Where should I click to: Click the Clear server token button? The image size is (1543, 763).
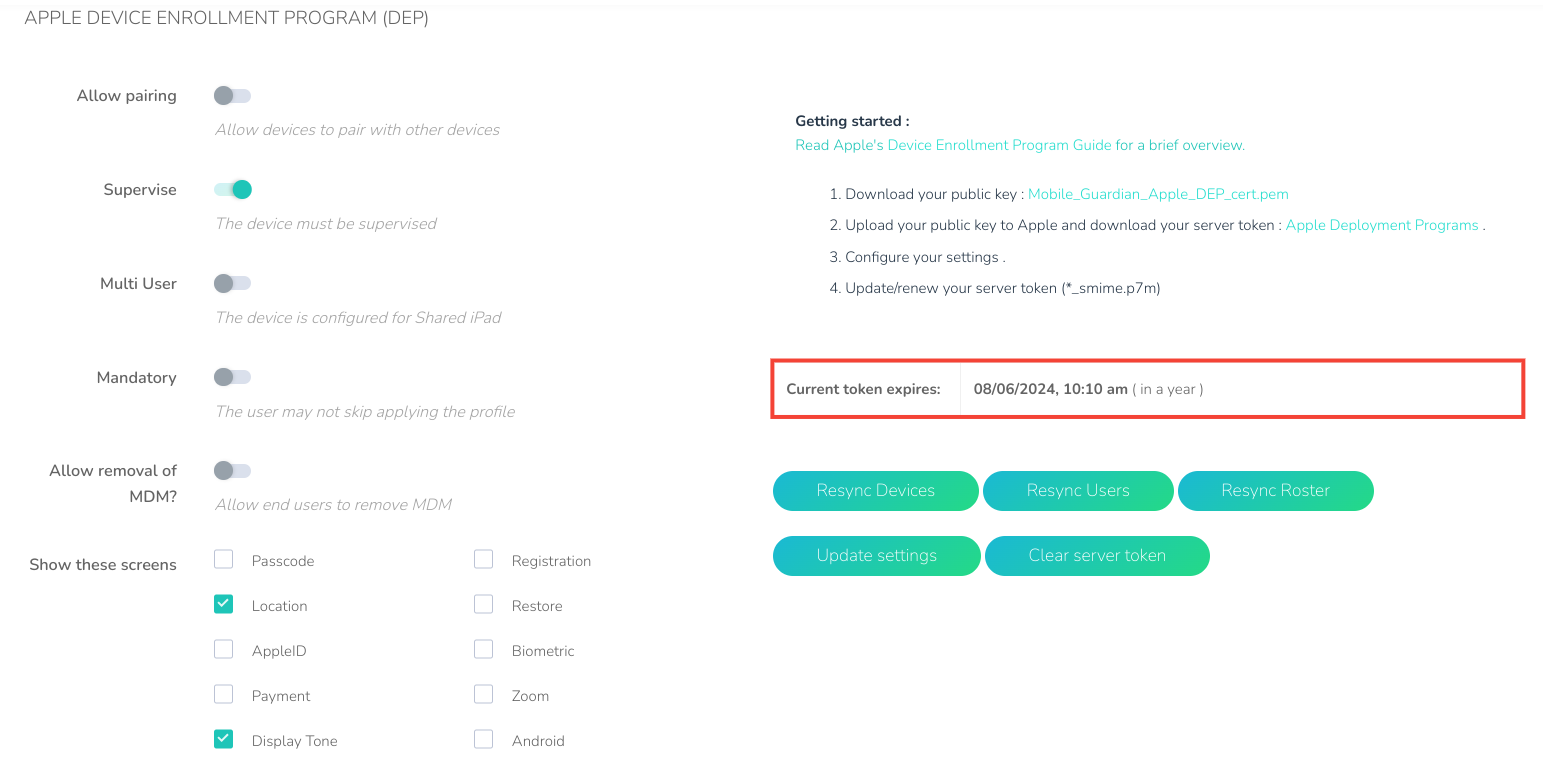tap(1097, 556)
